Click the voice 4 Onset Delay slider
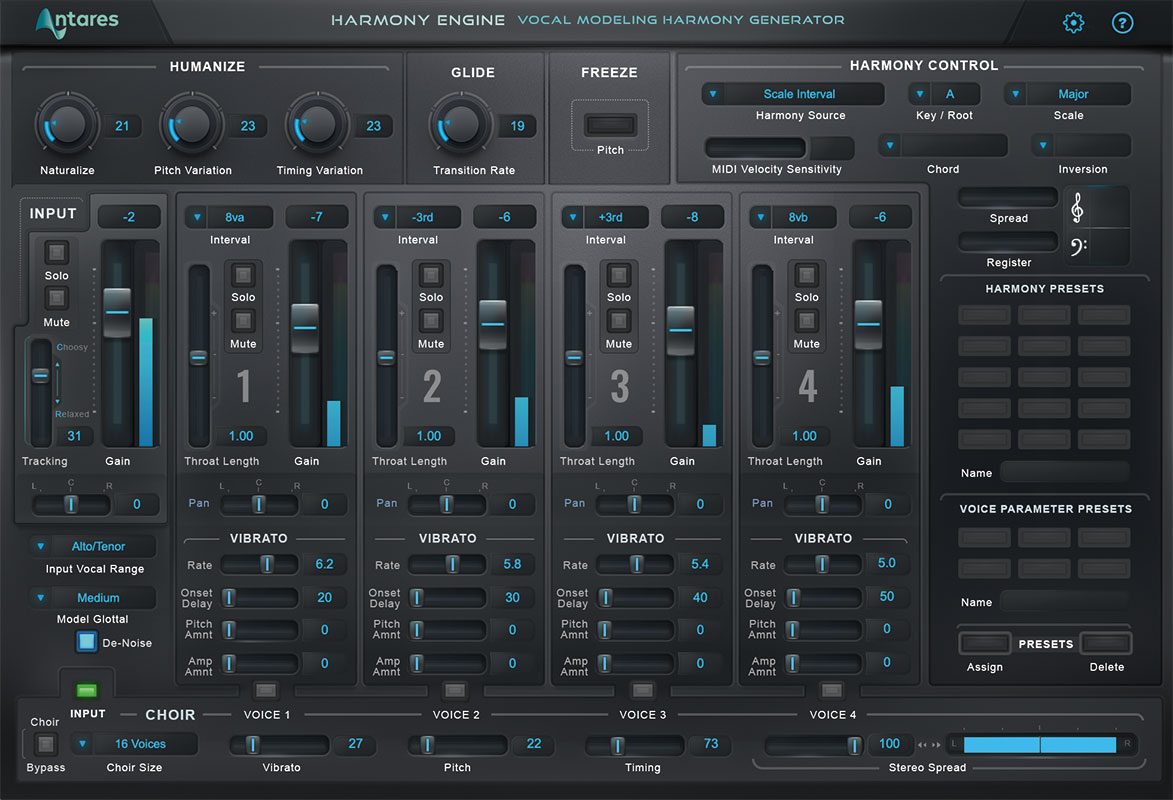The image size is (1173, 800). click(823, 597)
